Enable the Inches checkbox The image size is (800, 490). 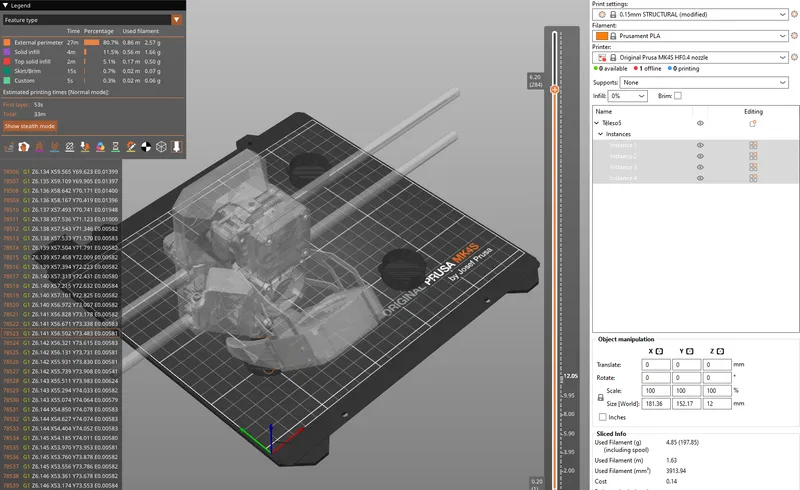pyautogui.click(x=603, y=417)
